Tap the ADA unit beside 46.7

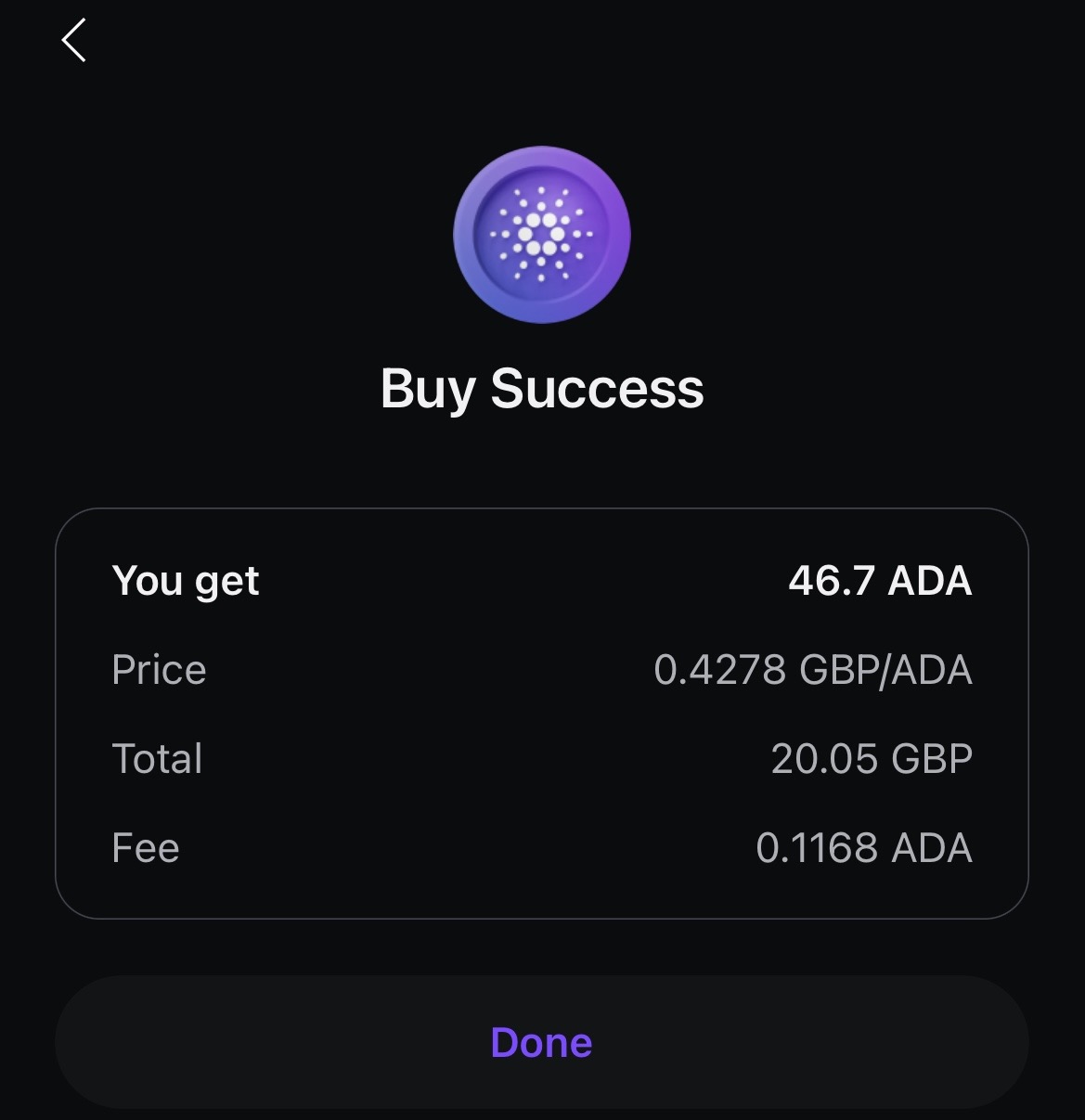click(930, 581)
